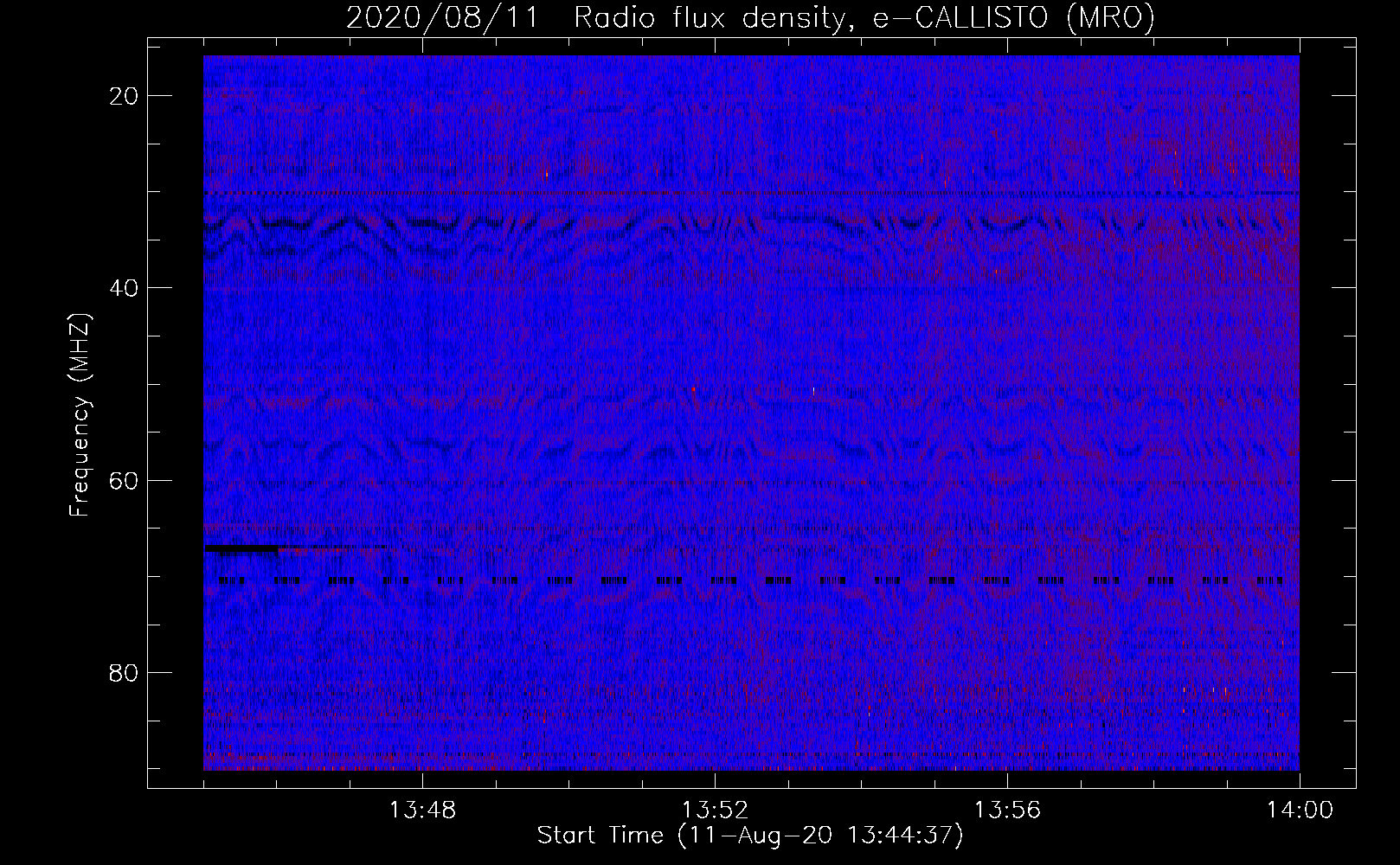1400x865 pixels.
Task: Click the 'Frequency (MHZ)' axis label
Action: [x=80, y=415]
